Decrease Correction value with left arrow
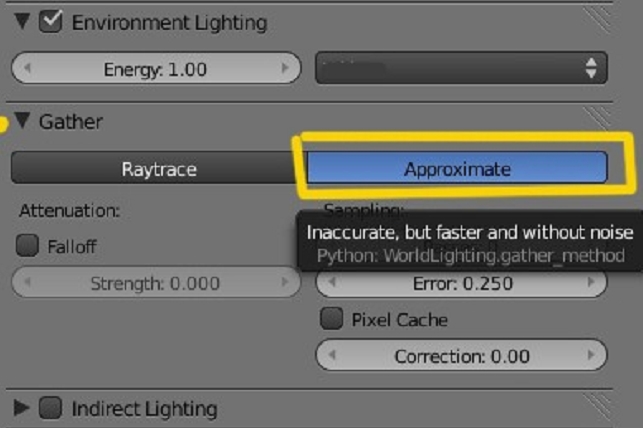Image resolution: width=643 pixels, height=428 pixels. (331, 355)
